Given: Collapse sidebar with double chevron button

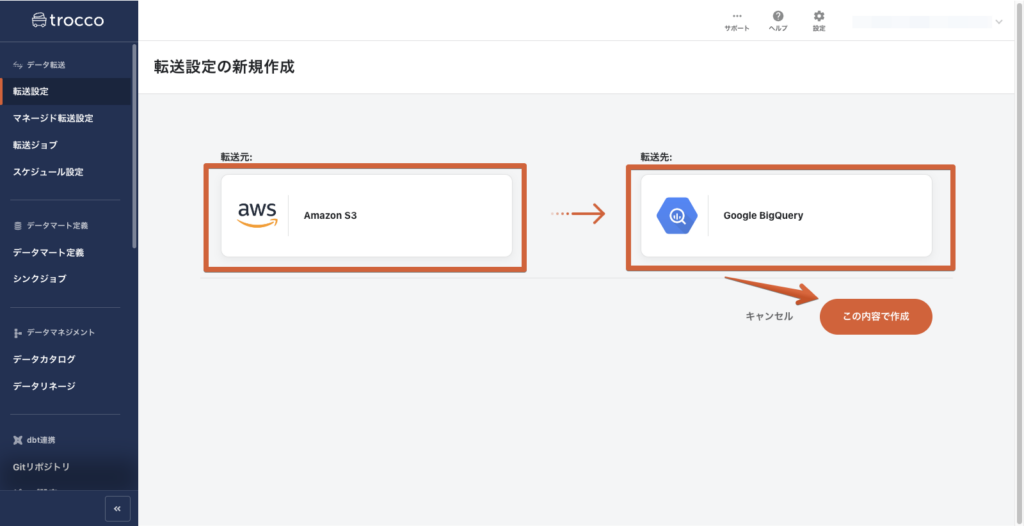Looking at the screenshot, I should [117, 508].
